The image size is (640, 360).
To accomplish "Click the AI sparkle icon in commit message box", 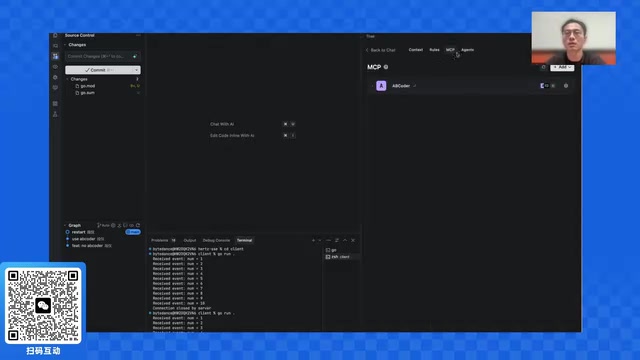I will pos(135,56).
